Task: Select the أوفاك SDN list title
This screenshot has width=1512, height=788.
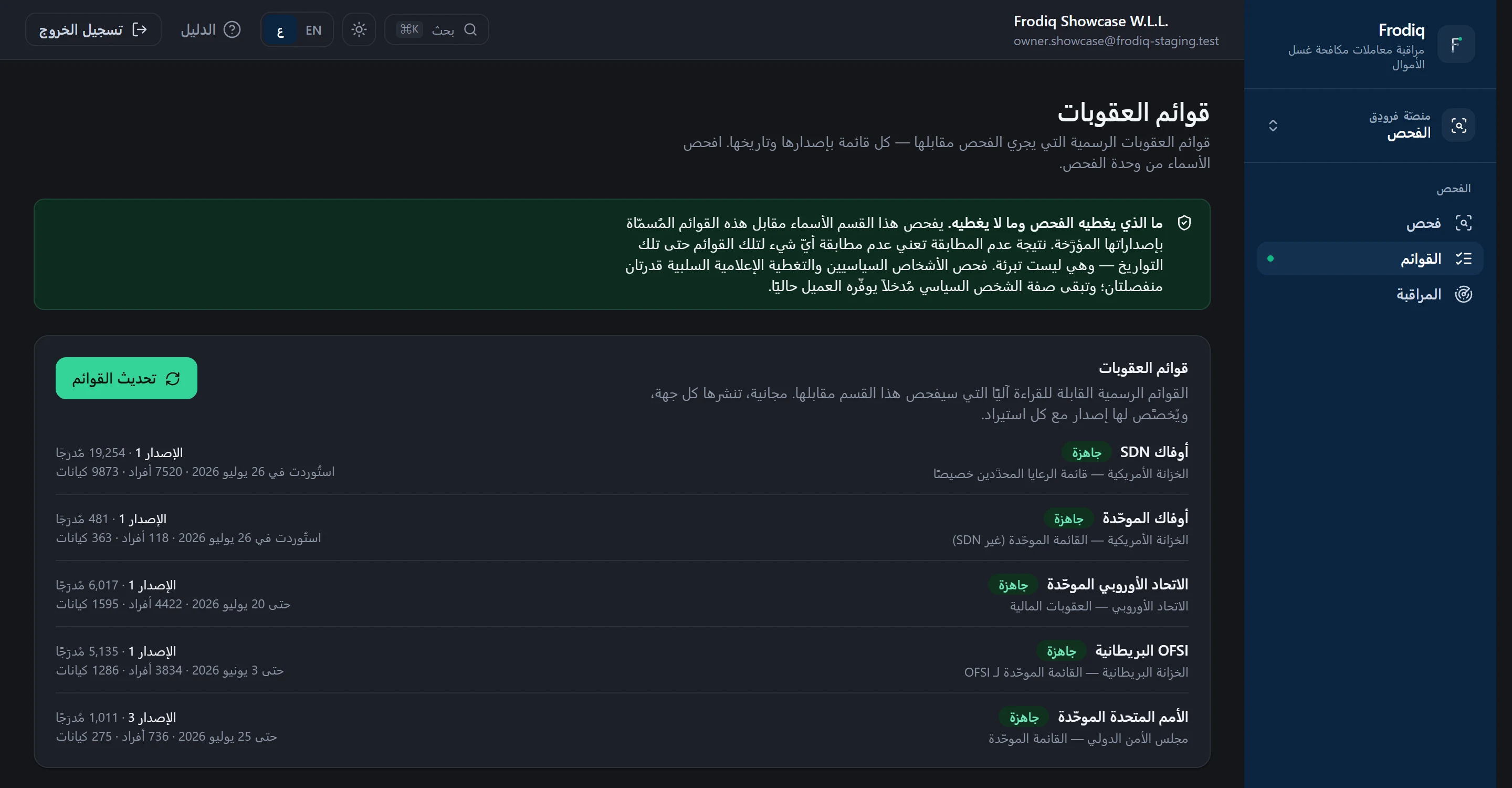Action: click(x=1154, y=452)
